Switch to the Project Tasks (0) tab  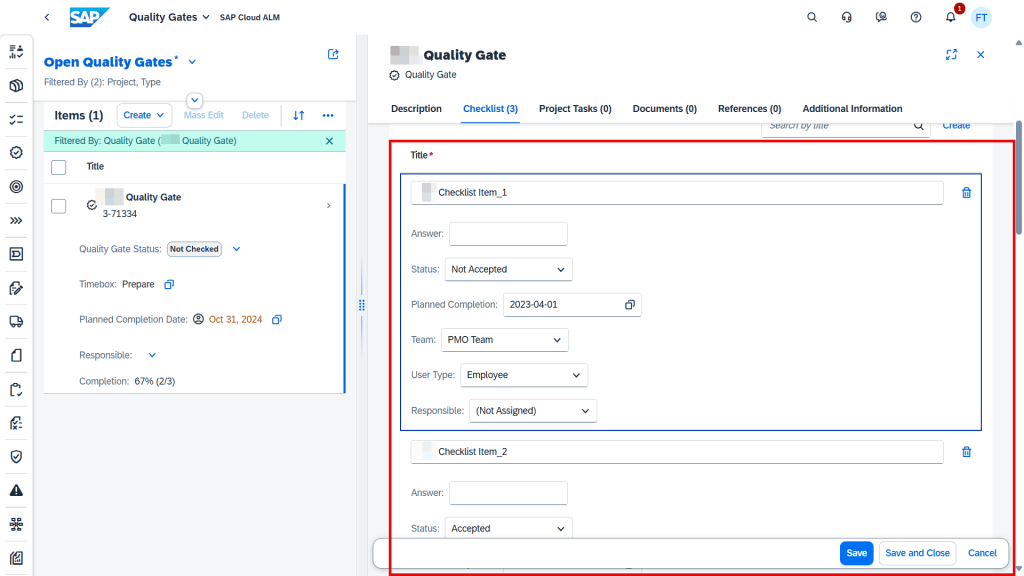coord(575,109)
